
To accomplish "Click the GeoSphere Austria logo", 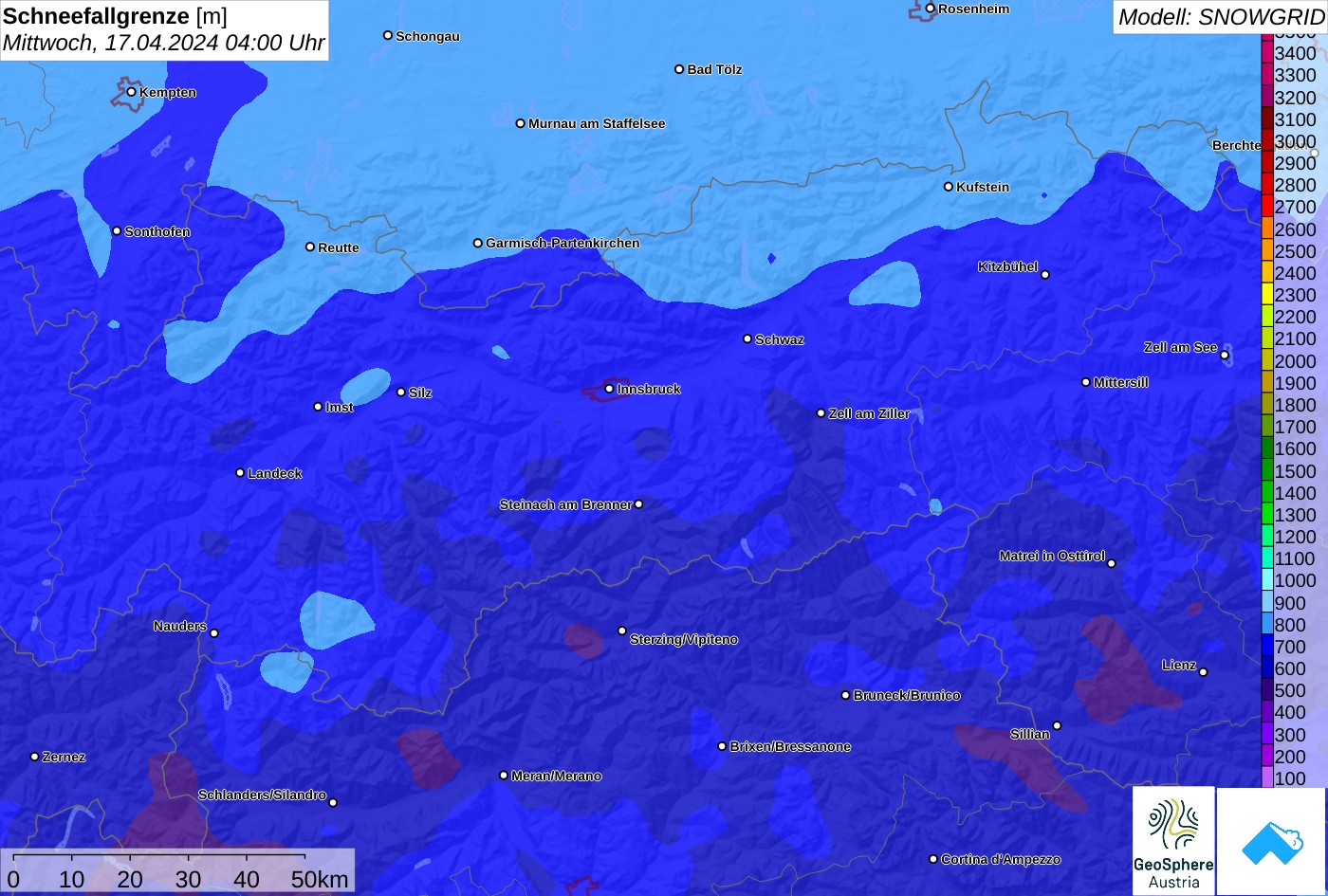I will point(1173,841).
